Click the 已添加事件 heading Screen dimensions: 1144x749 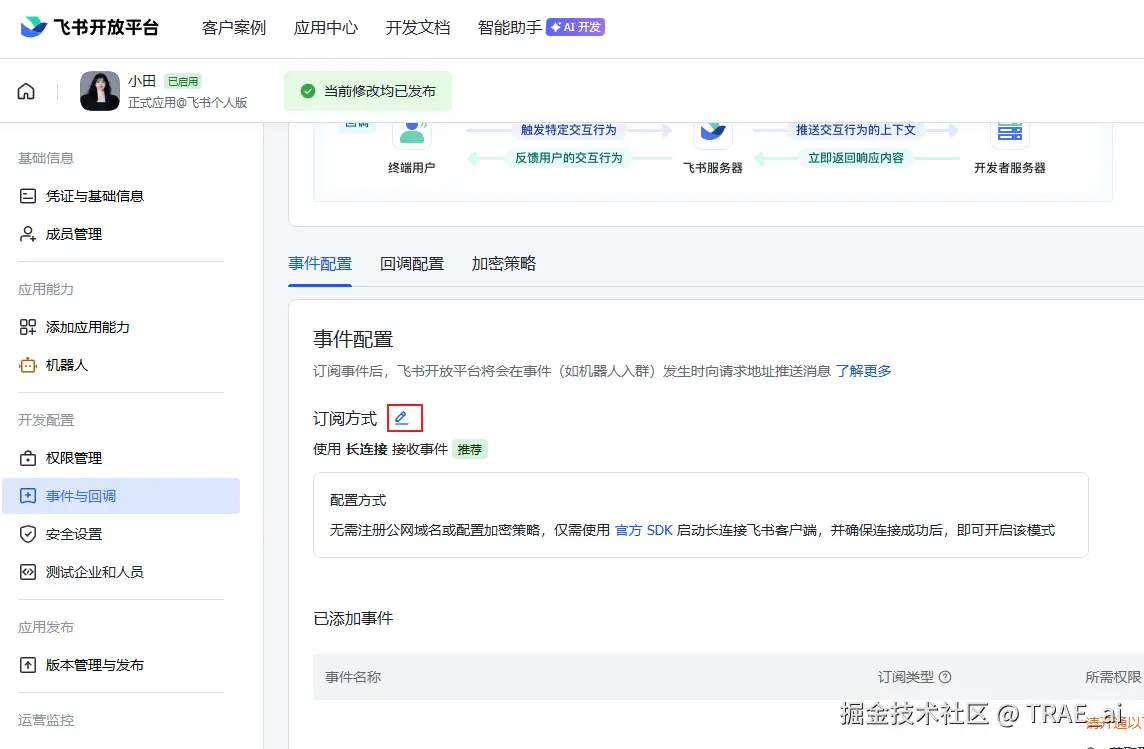(353, 619)
